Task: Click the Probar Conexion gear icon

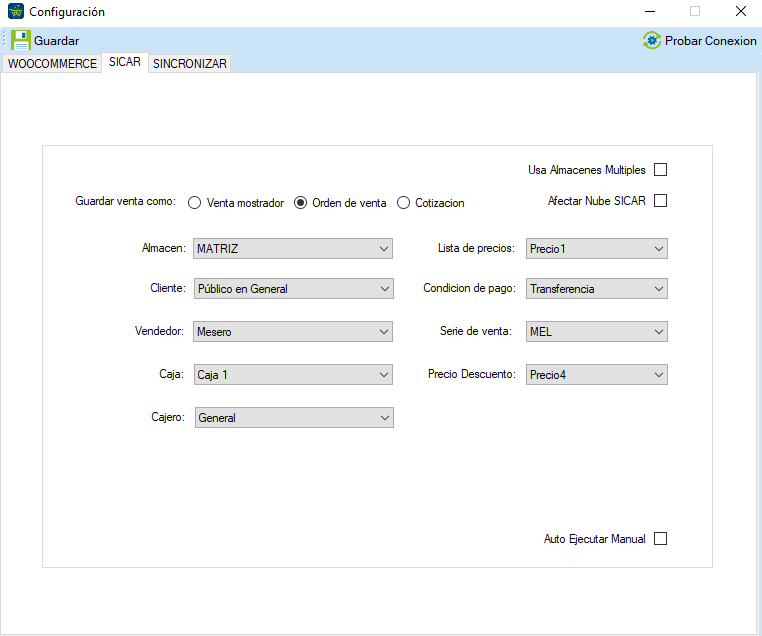Action: click(652, 40)
